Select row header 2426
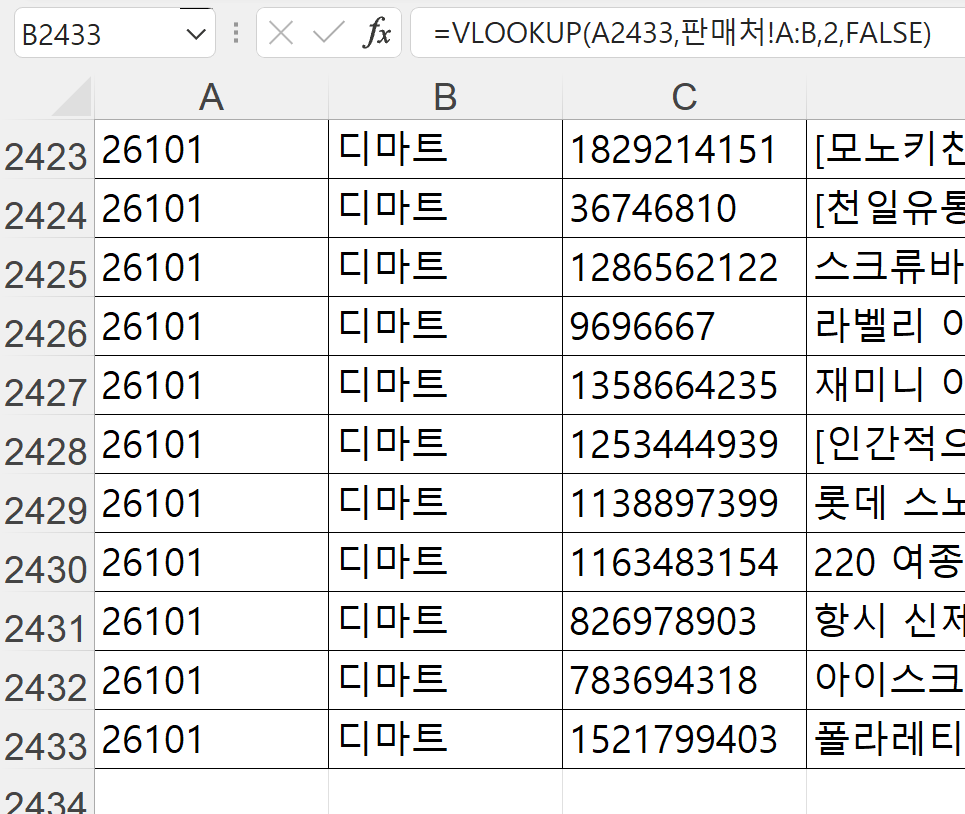Image resolution: width=965 pixels, height=814 pixels. 47,327
